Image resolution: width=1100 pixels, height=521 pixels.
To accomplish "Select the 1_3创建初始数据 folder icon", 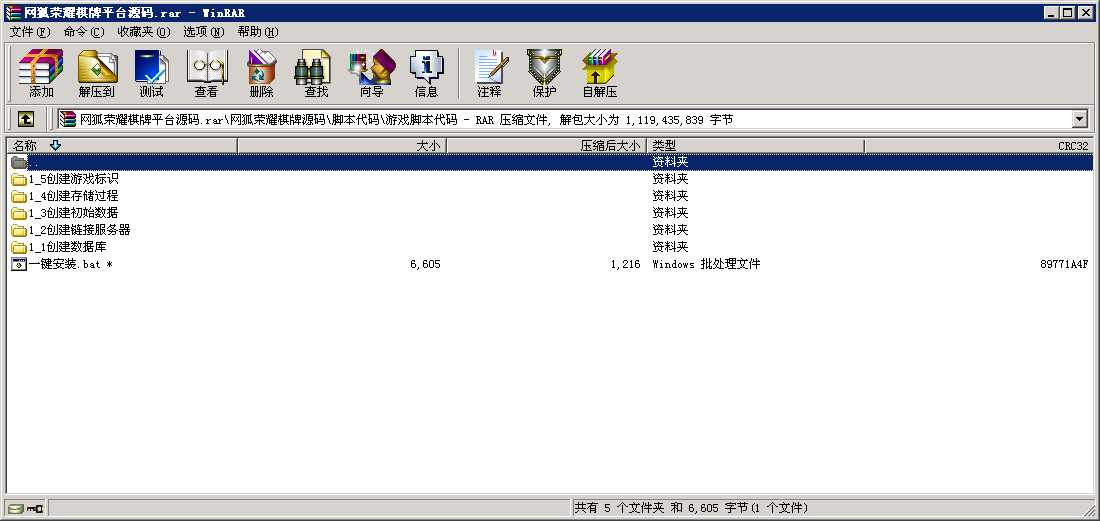I will coord(19,213).
